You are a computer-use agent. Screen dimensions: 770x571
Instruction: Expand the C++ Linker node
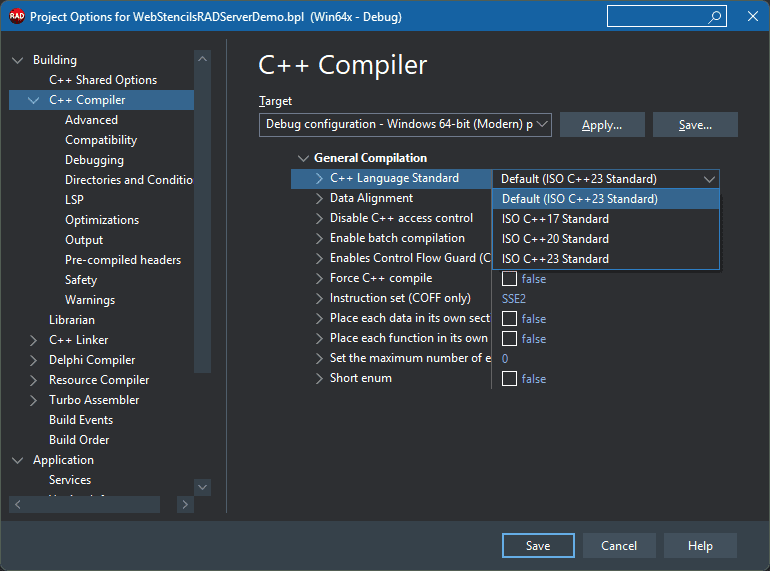[x=33, y=340]
